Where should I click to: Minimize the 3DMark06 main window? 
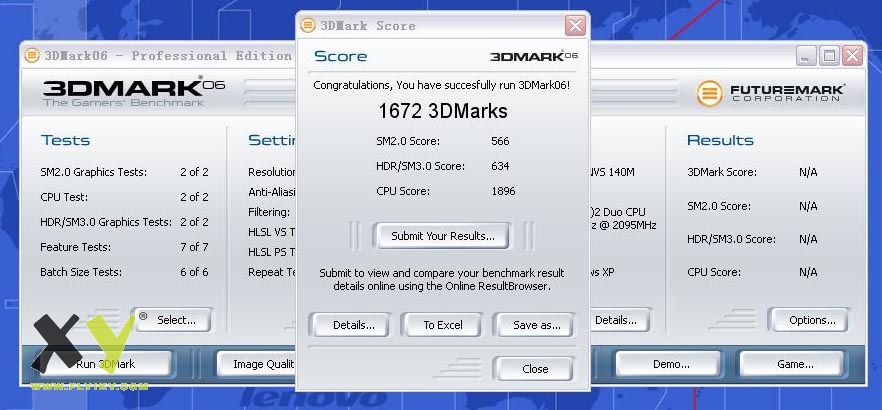click(806, 56)
